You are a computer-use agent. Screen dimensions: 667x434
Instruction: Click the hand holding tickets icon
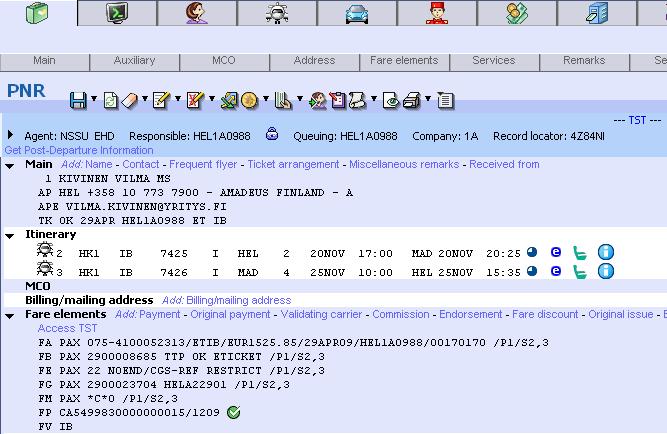[x=282, y=100]
